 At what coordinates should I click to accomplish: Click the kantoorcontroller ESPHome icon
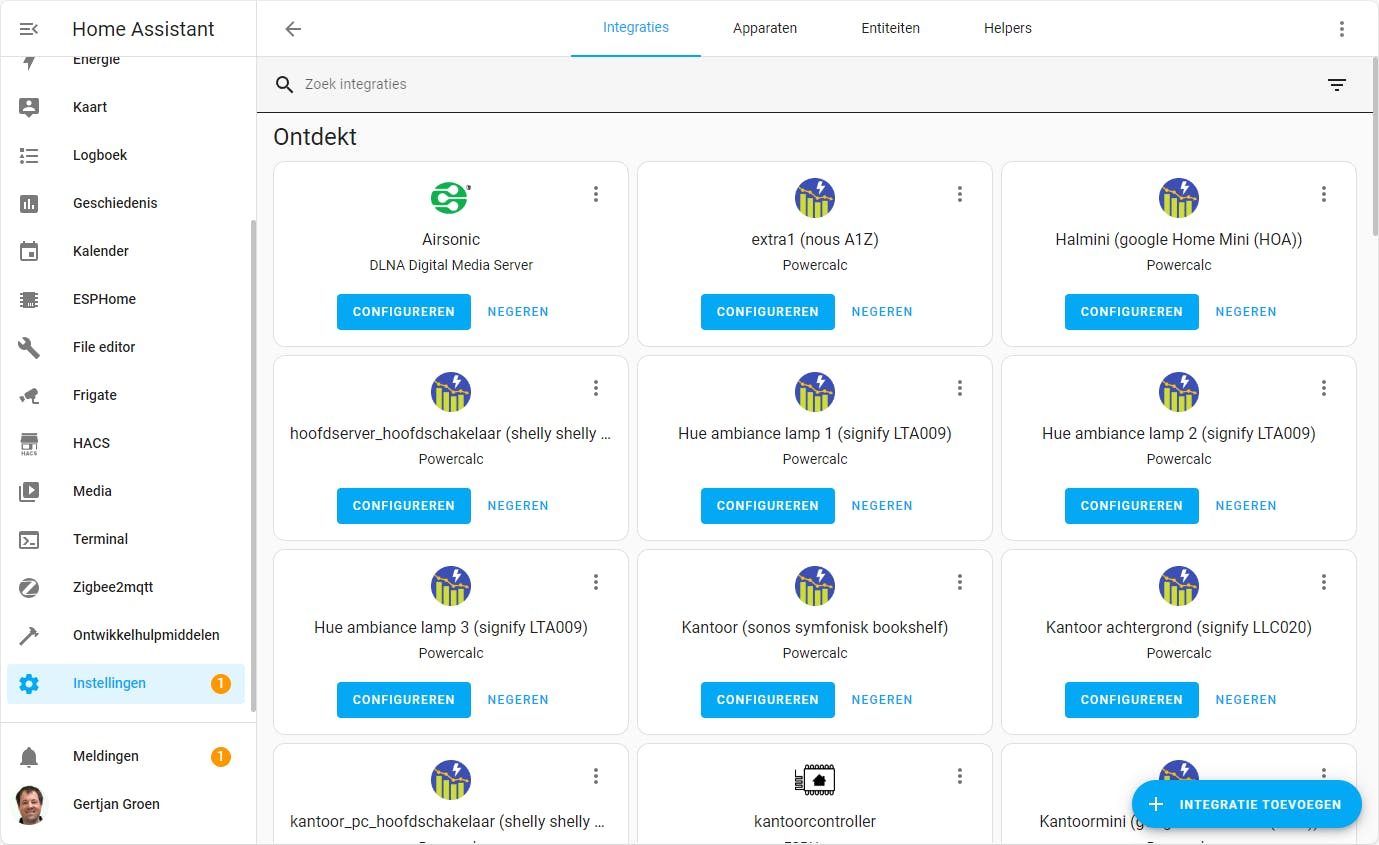(x=815, y=780)
